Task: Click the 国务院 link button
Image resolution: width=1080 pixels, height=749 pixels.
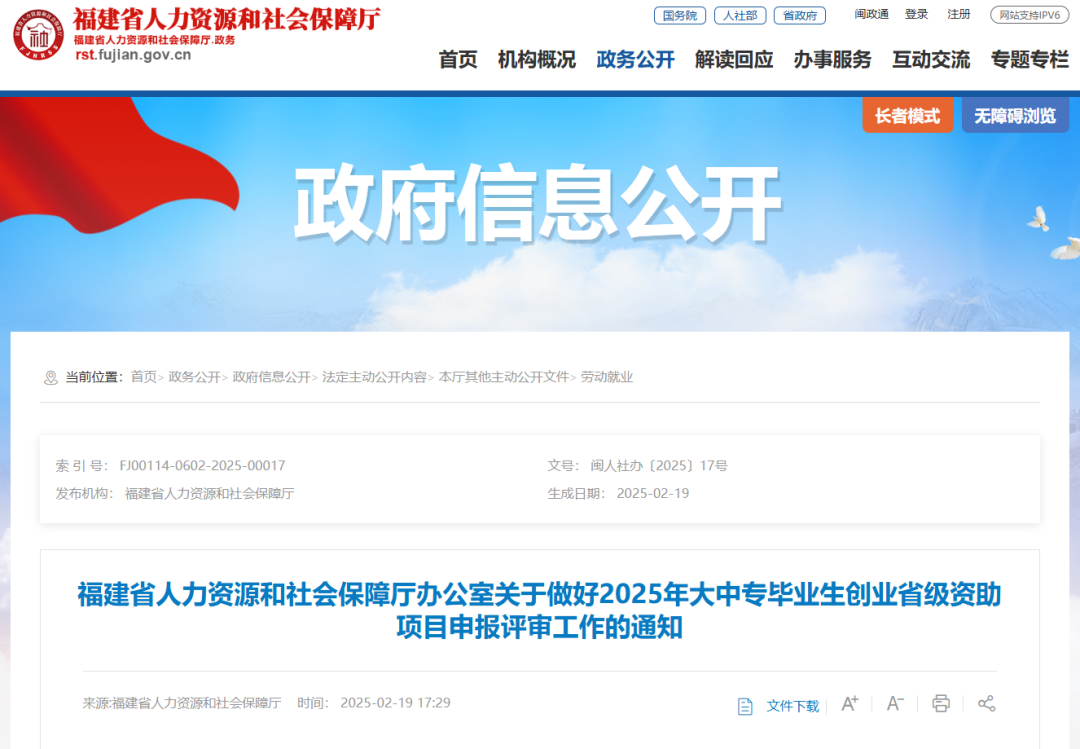Action: coord(680,15)
